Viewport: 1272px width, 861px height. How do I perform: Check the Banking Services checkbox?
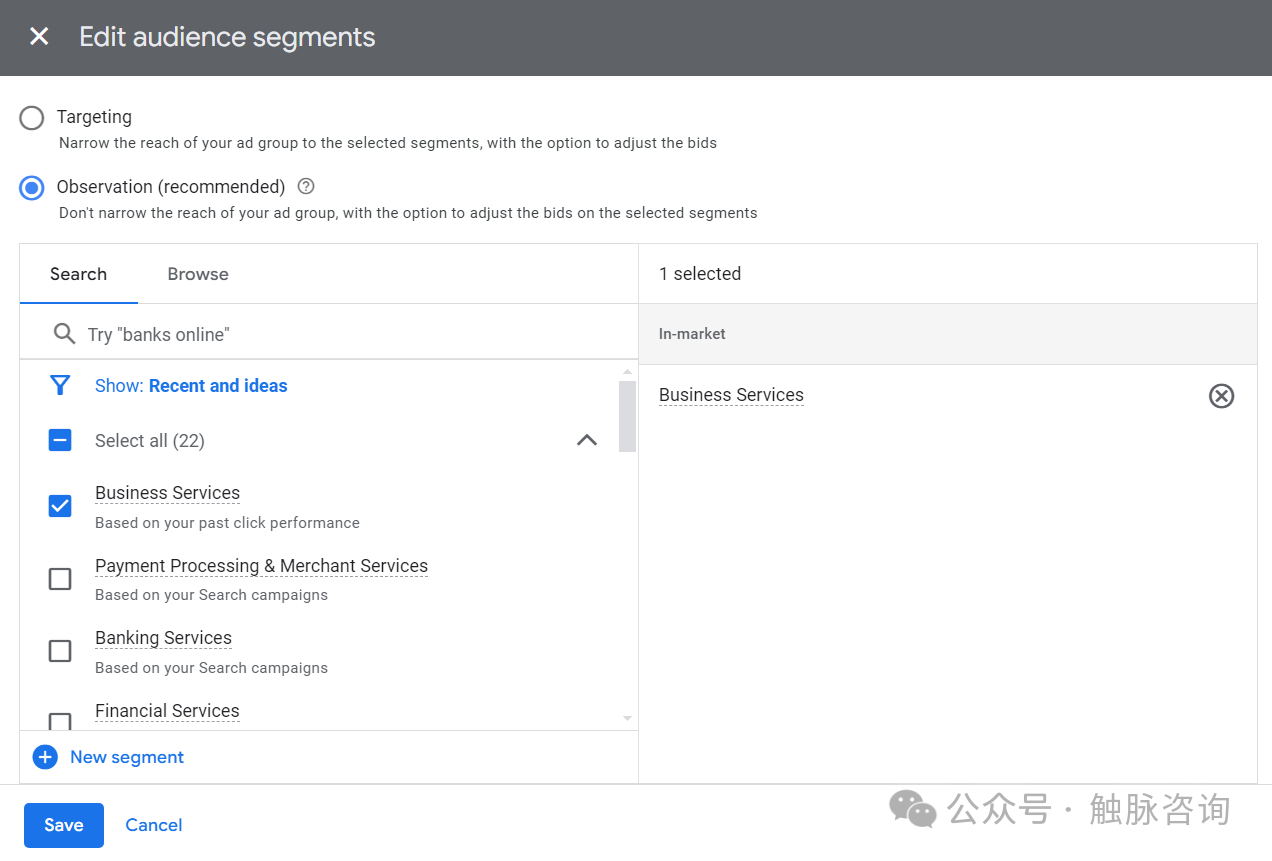60,651
